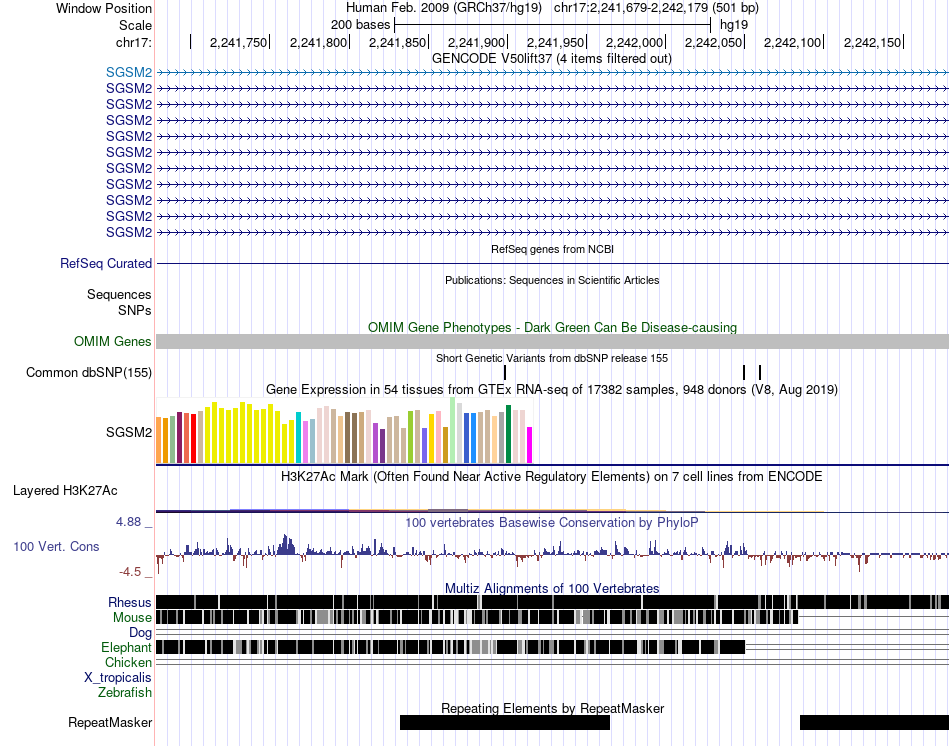Open RefSeq genes from NCBI track title
The height and width of the screenshot is (746, 950).
tap(552, 249)
